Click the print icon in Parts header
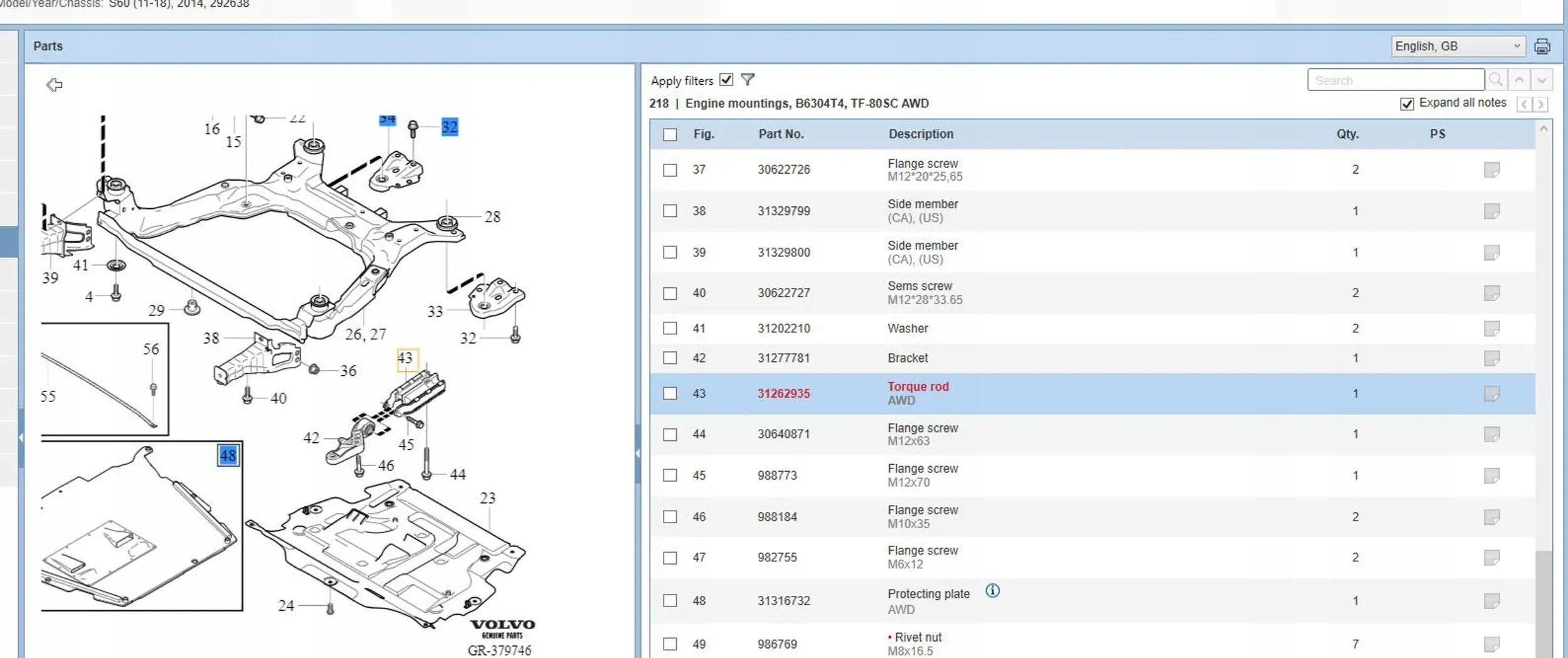This screenshot has height=658, width=1568. (x=1542, y=46)
